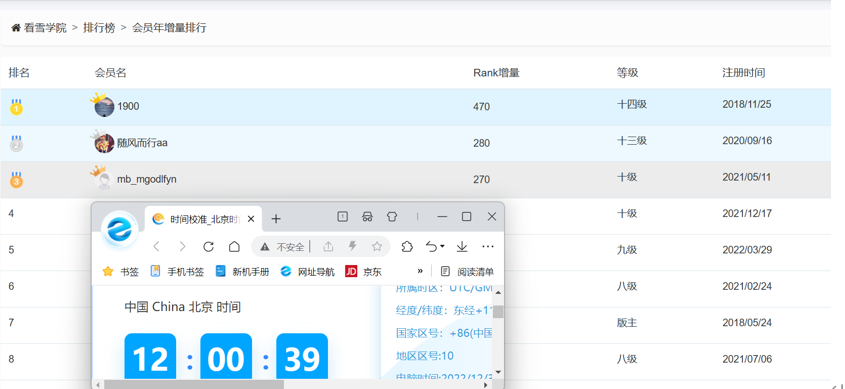The image size is (845, 389).
Task: Click the 会员名 column header
Action: coord(110,73)
